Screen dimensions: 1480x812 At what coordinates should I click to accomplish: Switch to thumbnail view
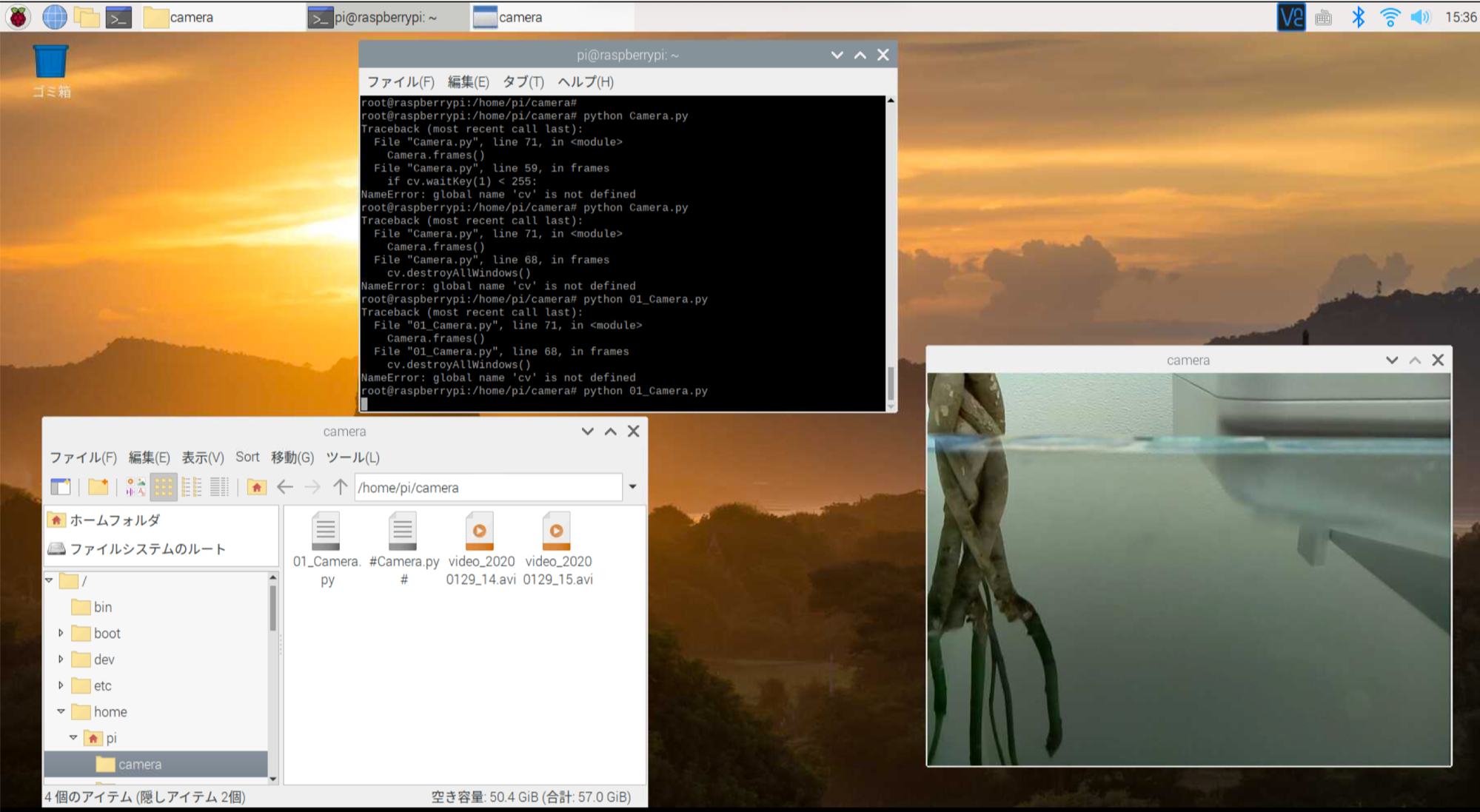click(x=135, y=486)
